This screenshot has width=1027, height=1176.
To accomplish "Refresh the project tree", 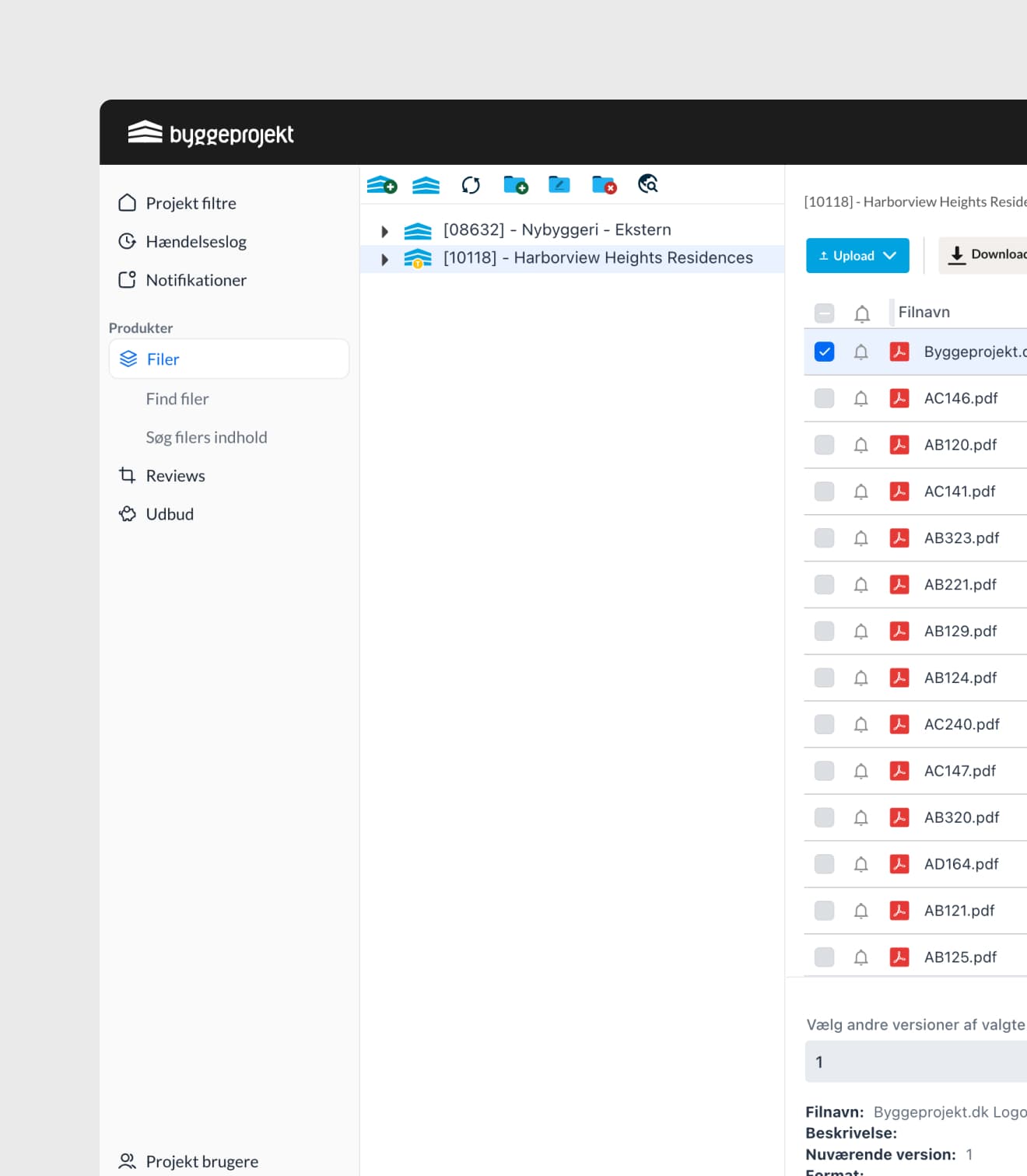I will pyautogui.click(x=471, y=185).
